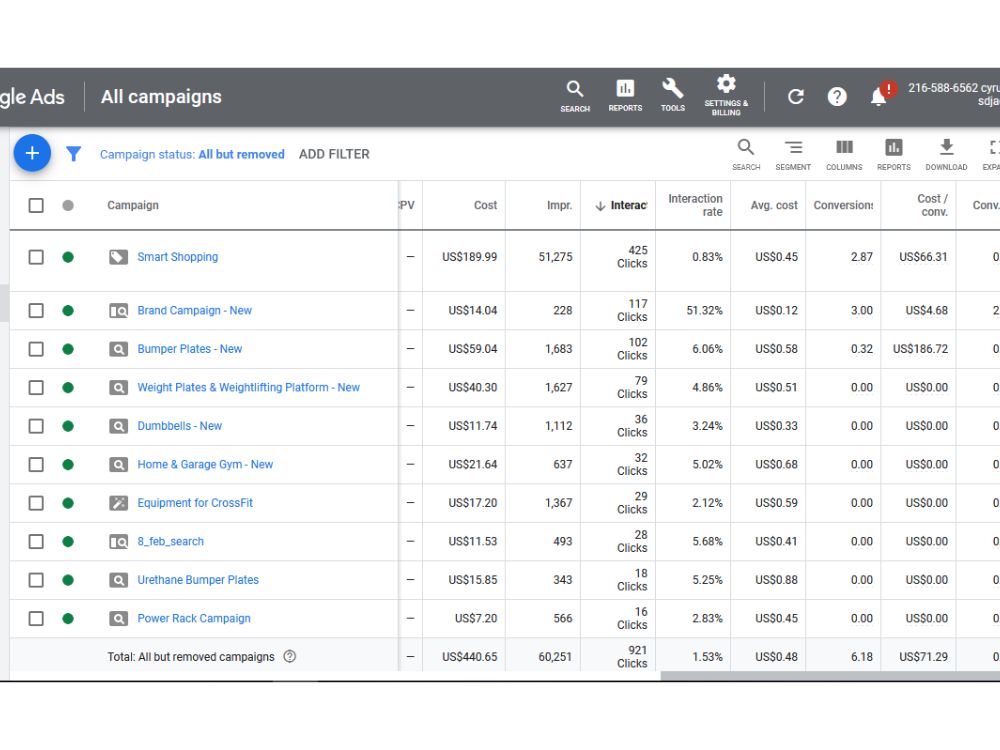Image resolution: width=1000 pixels, height=750 pixels.
Task: Click Power Rack Campaign type icon
Action: [x=118, y=619]
